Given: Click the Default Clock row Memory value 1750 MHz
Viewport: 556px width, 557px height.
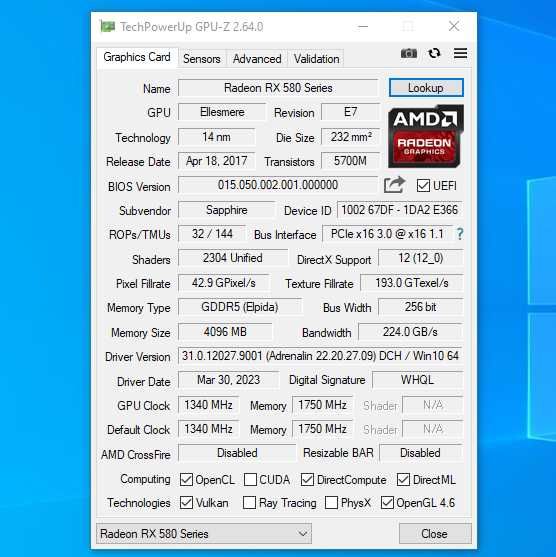Looking at the screenshot, I should click(x=322, y=429).
